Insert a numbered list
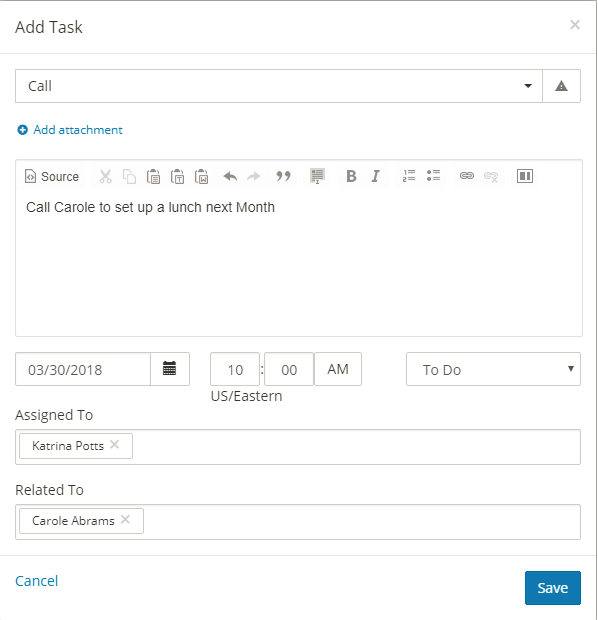The height and width of the screenshot is (620, 598). tap(409, 176)
